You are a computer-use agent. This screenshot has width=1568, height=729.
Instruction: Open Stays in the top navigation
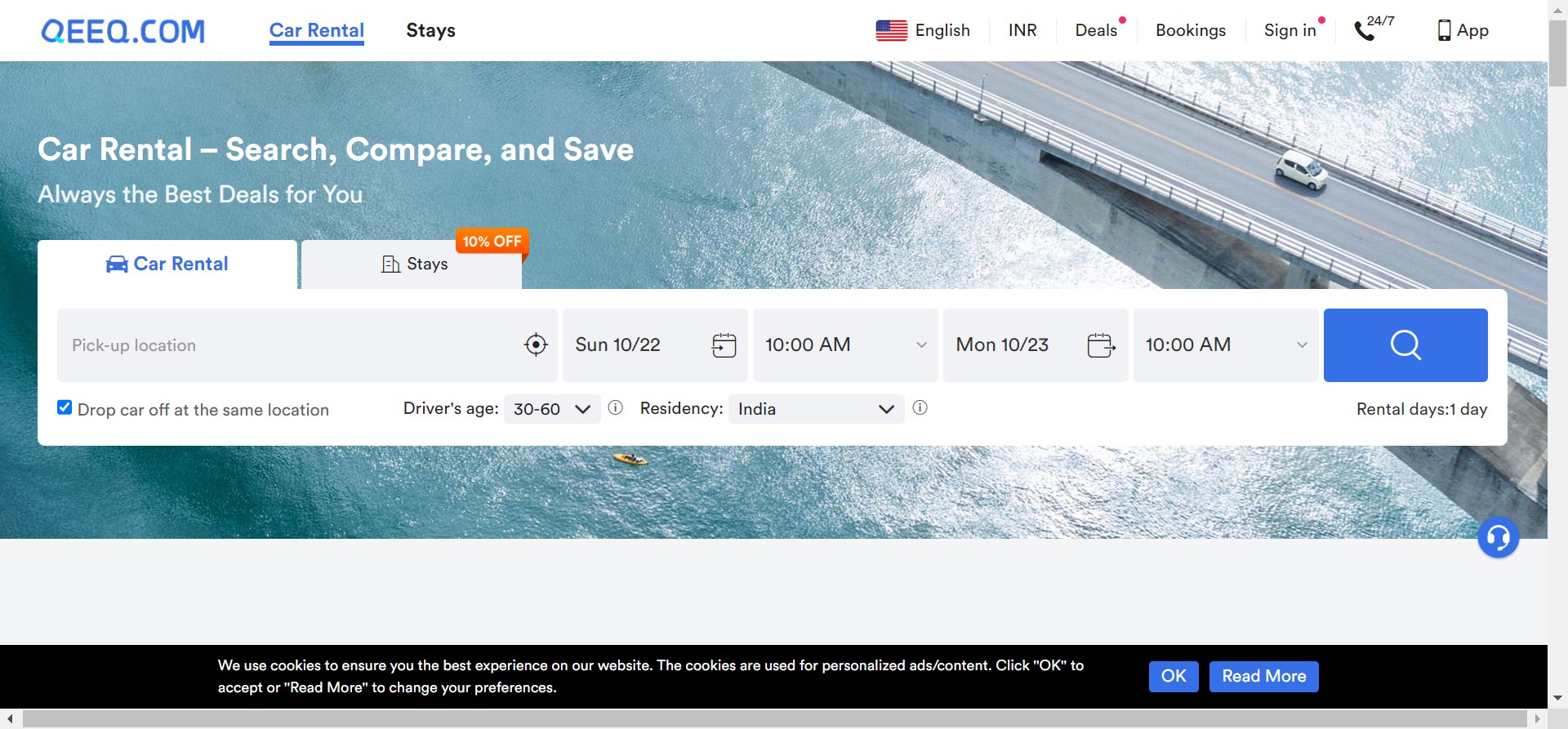430,30
